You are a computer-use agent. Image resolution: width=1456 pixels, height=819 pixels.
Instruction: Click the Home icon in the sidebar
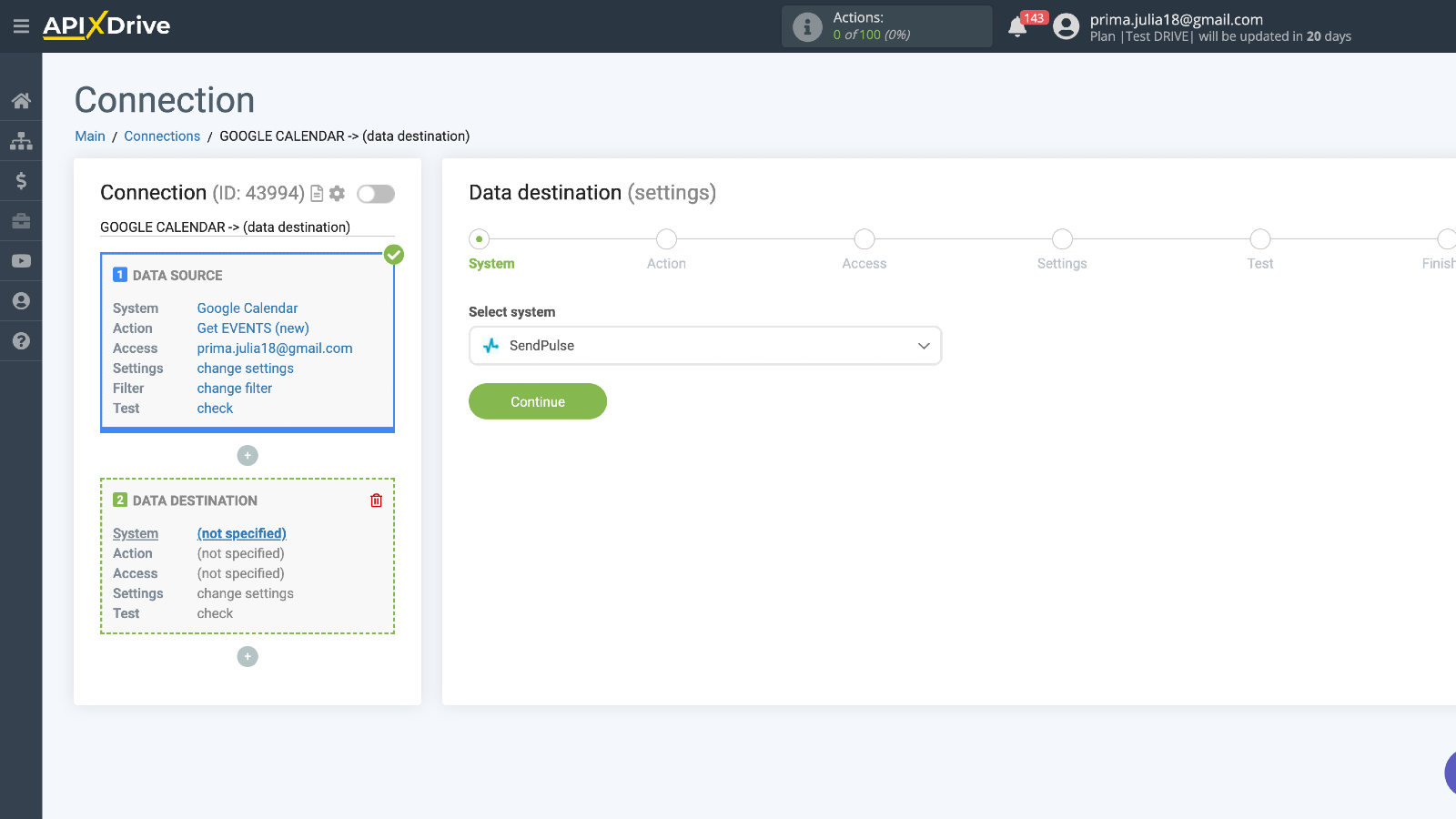[x=21, y=101]
